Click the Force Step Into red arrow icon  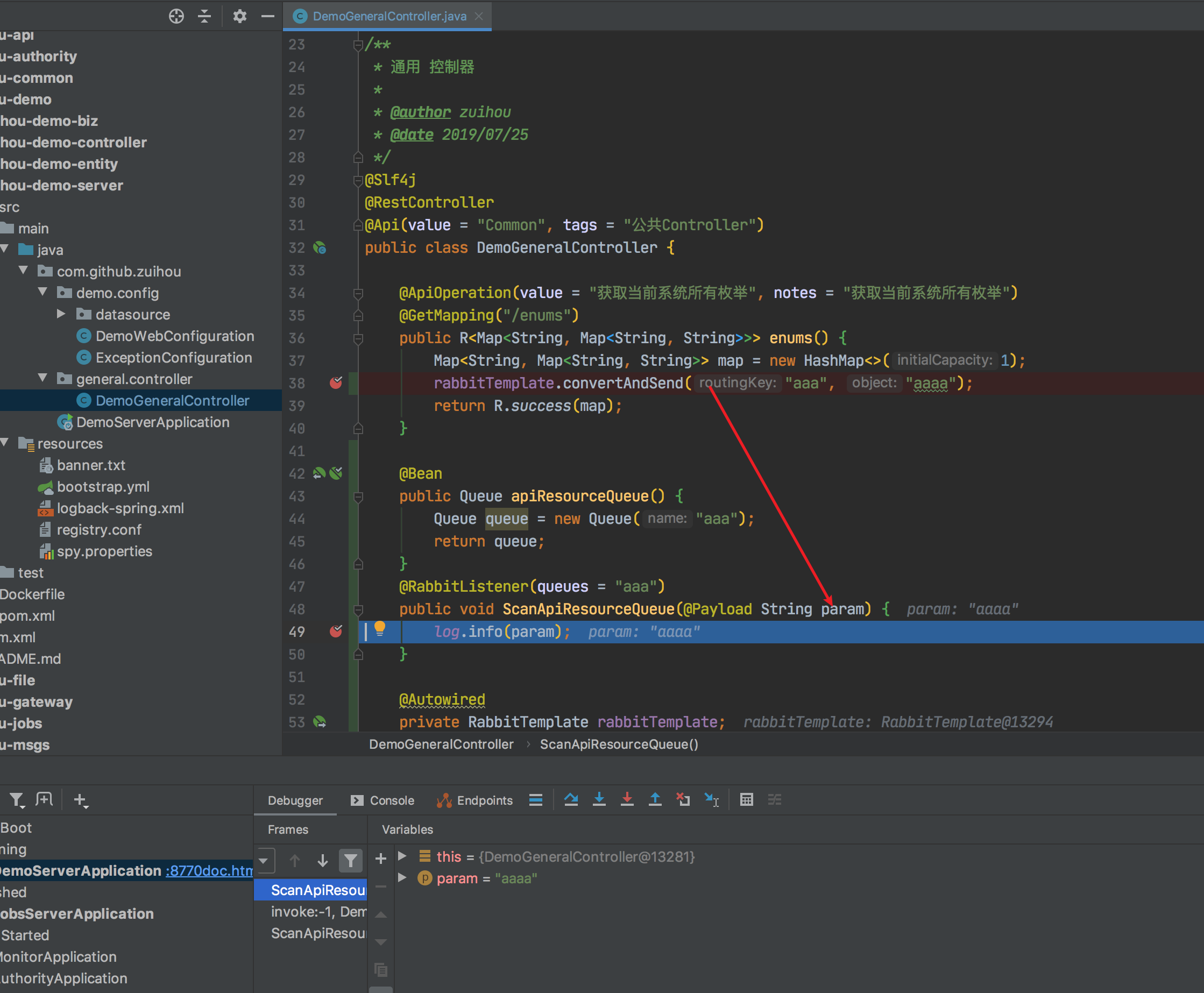627,800
